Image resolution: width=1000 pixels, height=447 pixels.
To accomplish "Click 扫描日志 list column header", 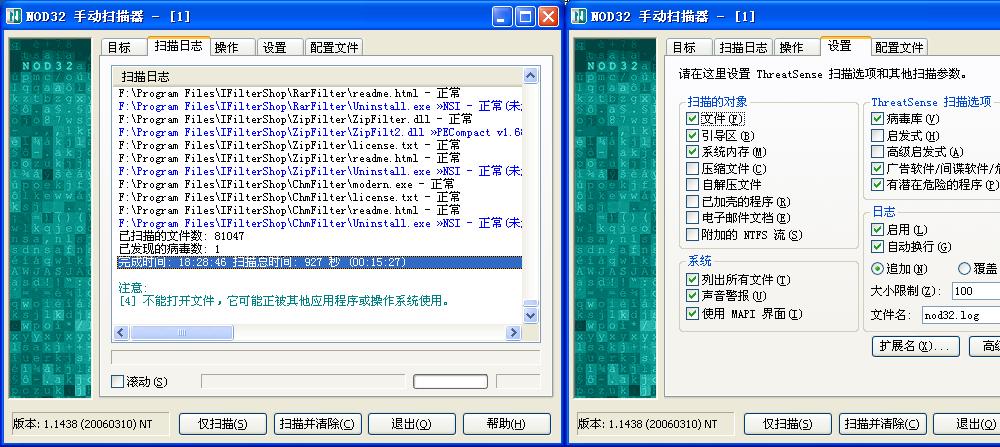I will [318, 77].
